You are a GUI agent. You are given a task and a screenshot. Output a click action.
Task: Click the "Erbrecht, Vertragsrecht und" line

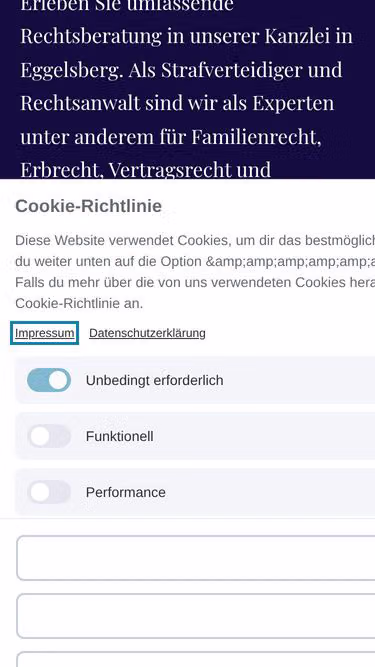point(145,170)
